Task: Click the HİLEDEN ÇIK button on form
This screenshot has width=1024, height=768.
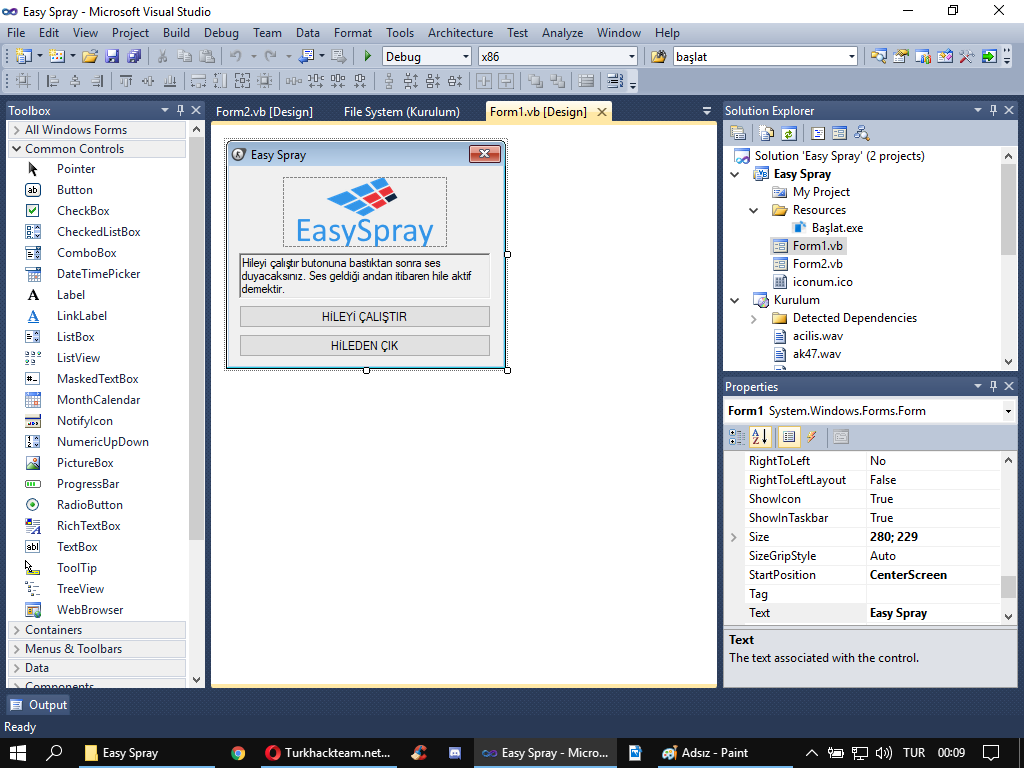Action: point(364,345)
